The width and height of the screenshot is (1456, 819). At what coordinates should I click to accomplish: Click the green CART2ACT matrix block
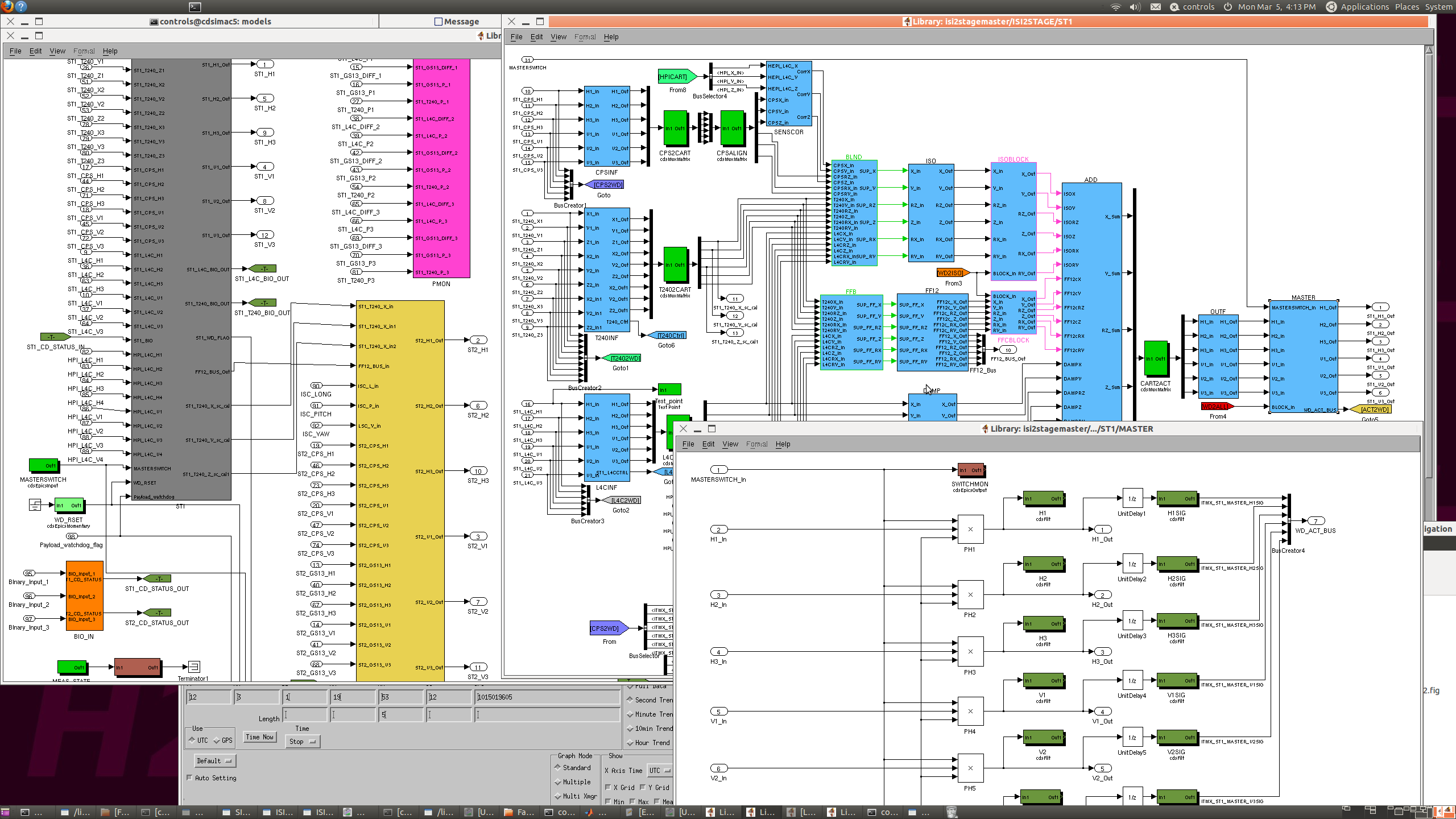pyautogui.click(x=1156, y=358)
